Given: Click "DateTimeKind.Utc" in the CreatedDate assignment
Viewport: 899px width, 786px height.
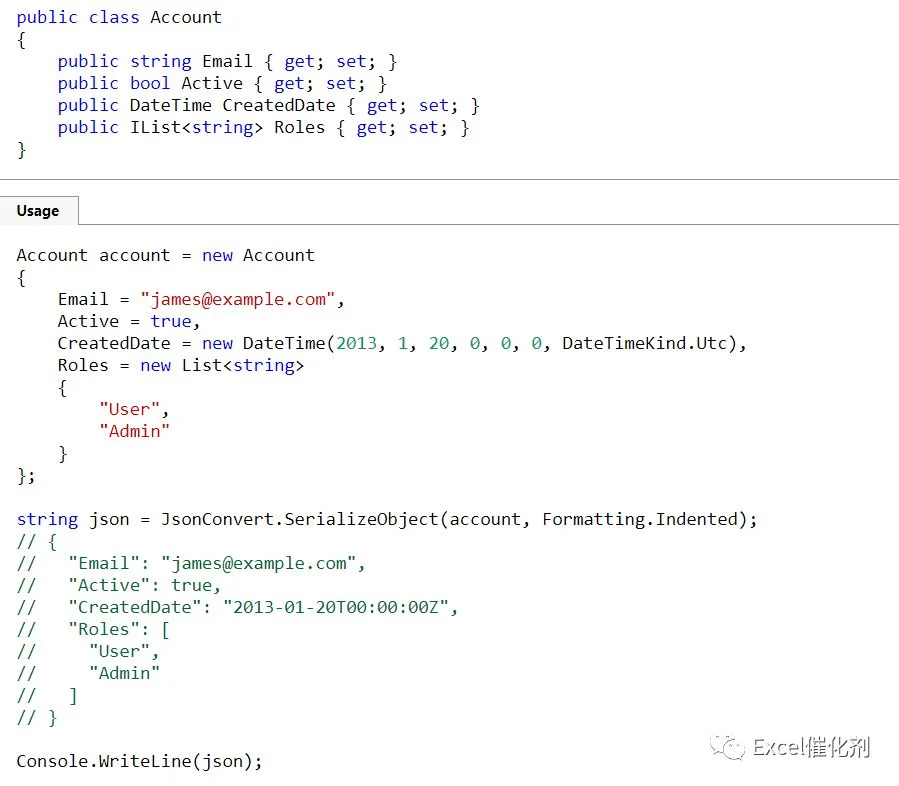Looking at the screenshot, I should (x=645, y=343).
